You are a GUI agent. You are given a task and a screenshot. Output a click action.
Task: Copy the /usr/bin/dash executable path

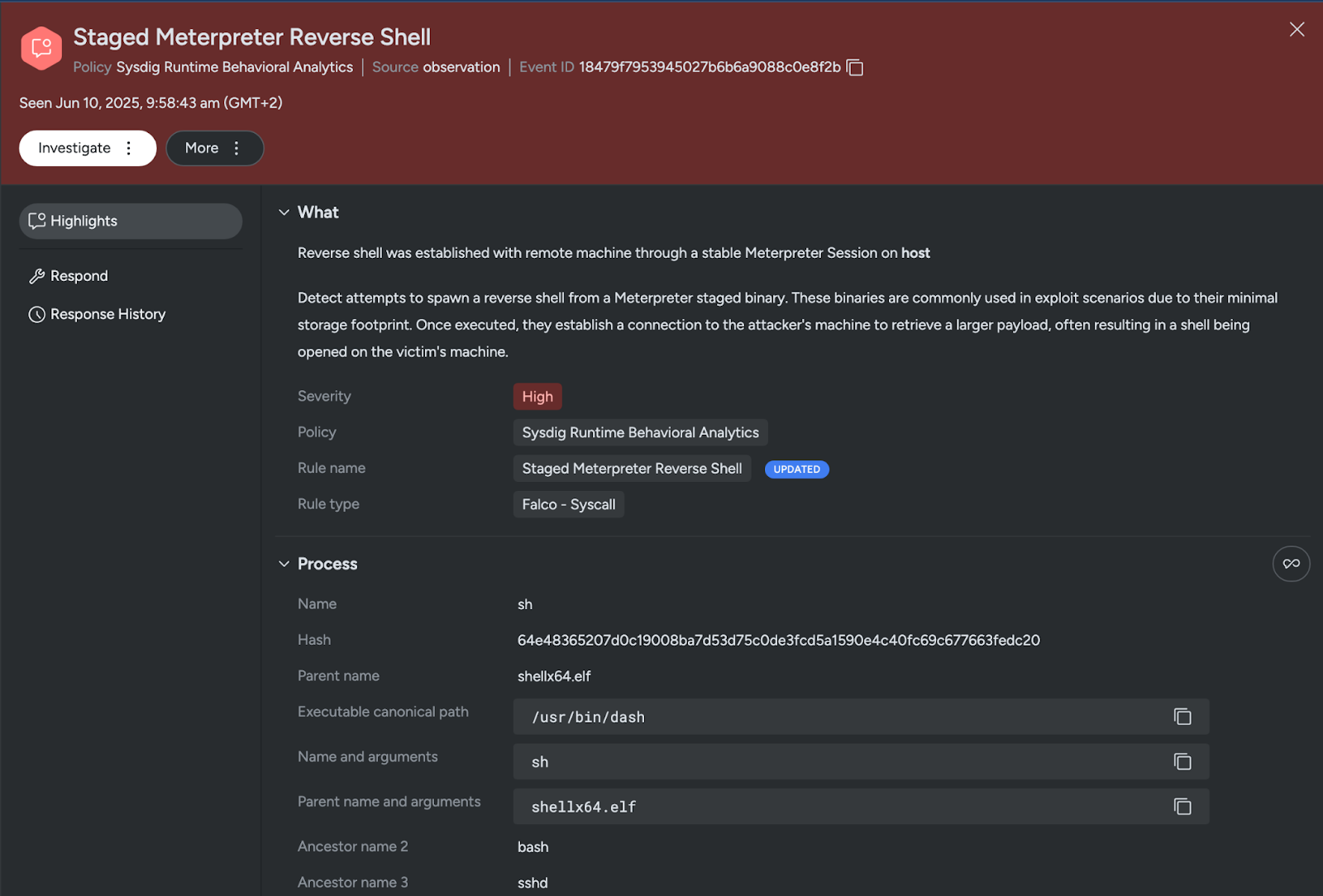1182,717
